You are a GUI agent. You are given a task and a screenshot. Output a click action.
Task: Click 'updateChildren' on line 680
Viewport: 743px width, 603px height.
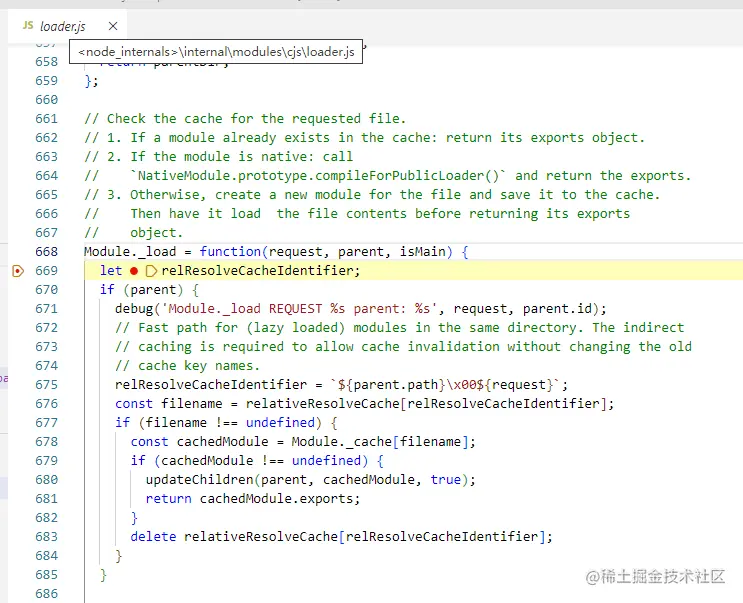(199, 480)
